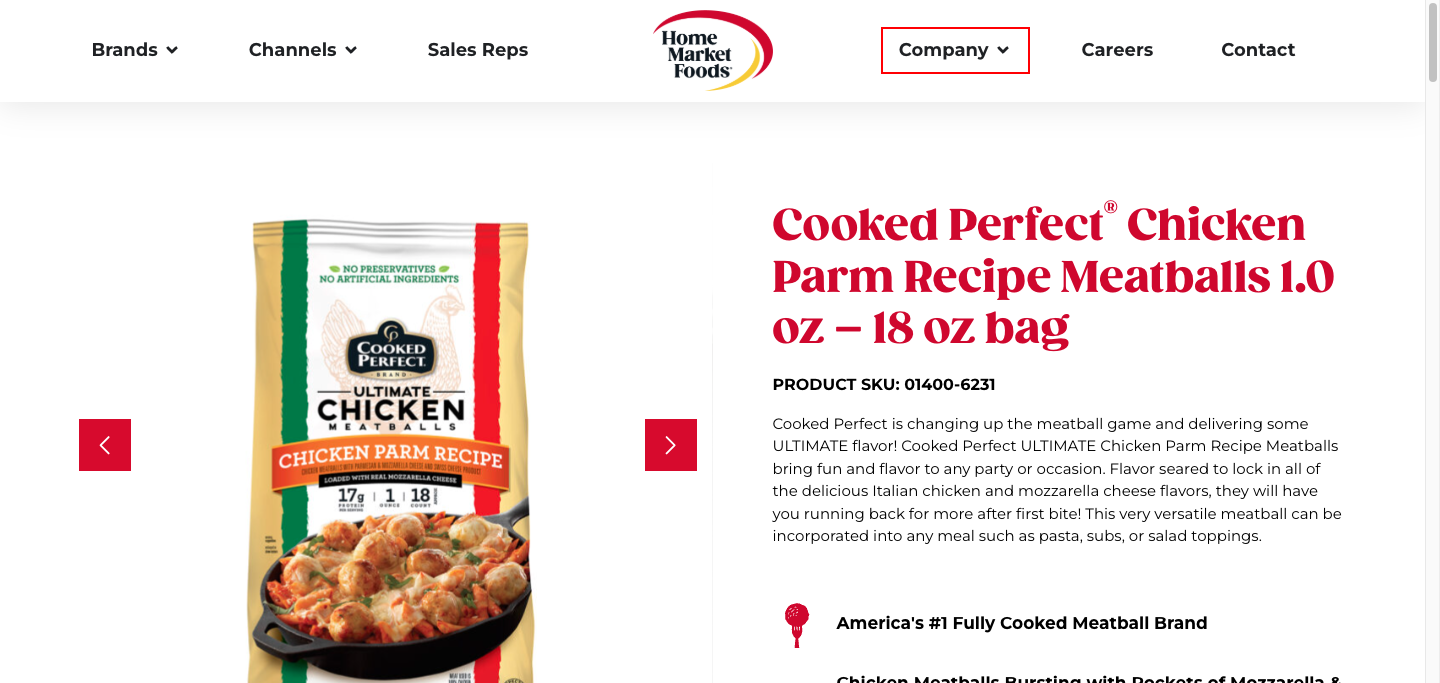The height and width of the screenshot is (683, 1440).
Task: Open the Channels menu label
Action: tap(292, 50)
